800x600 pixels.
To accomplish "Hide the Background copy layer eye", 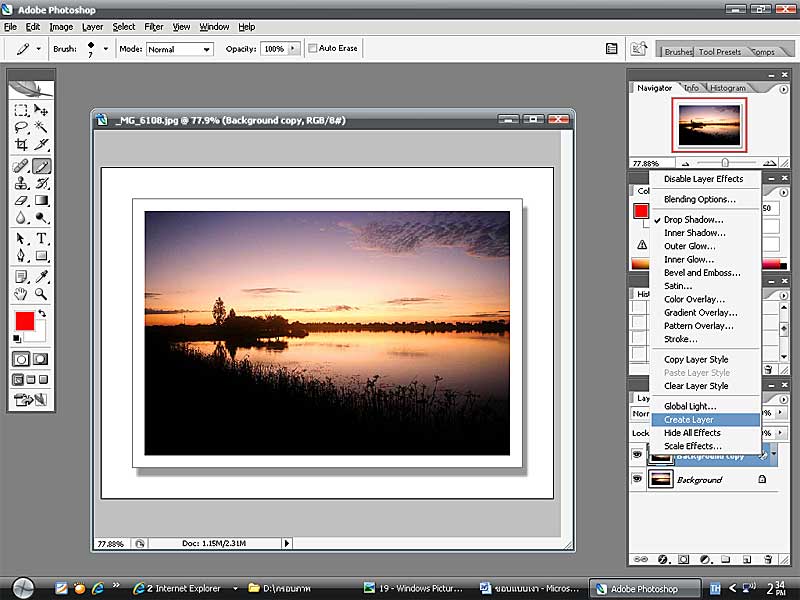I will click(637, 454).
